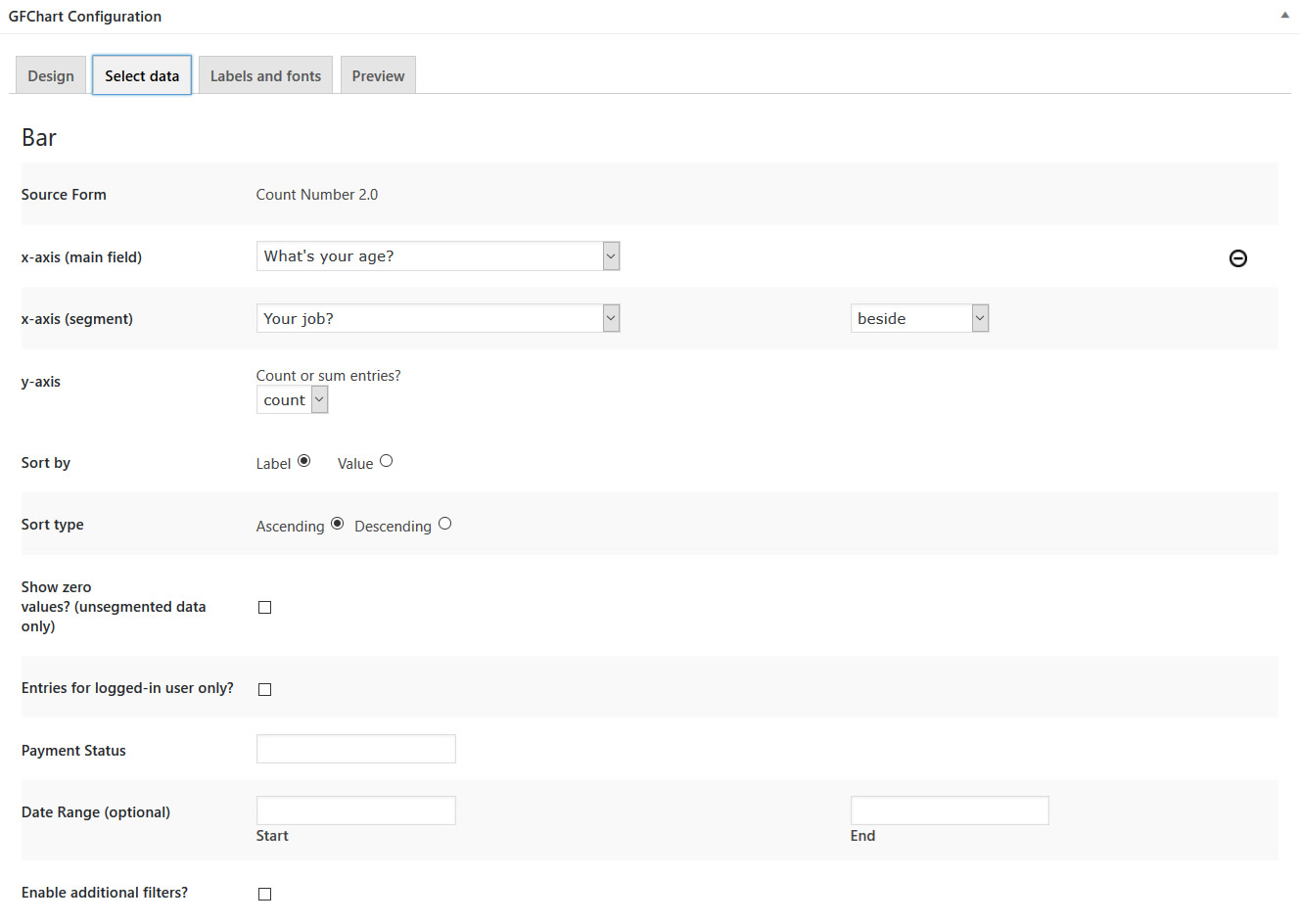
Task: Click the Payment Status input field
Action: coord(355,750)
